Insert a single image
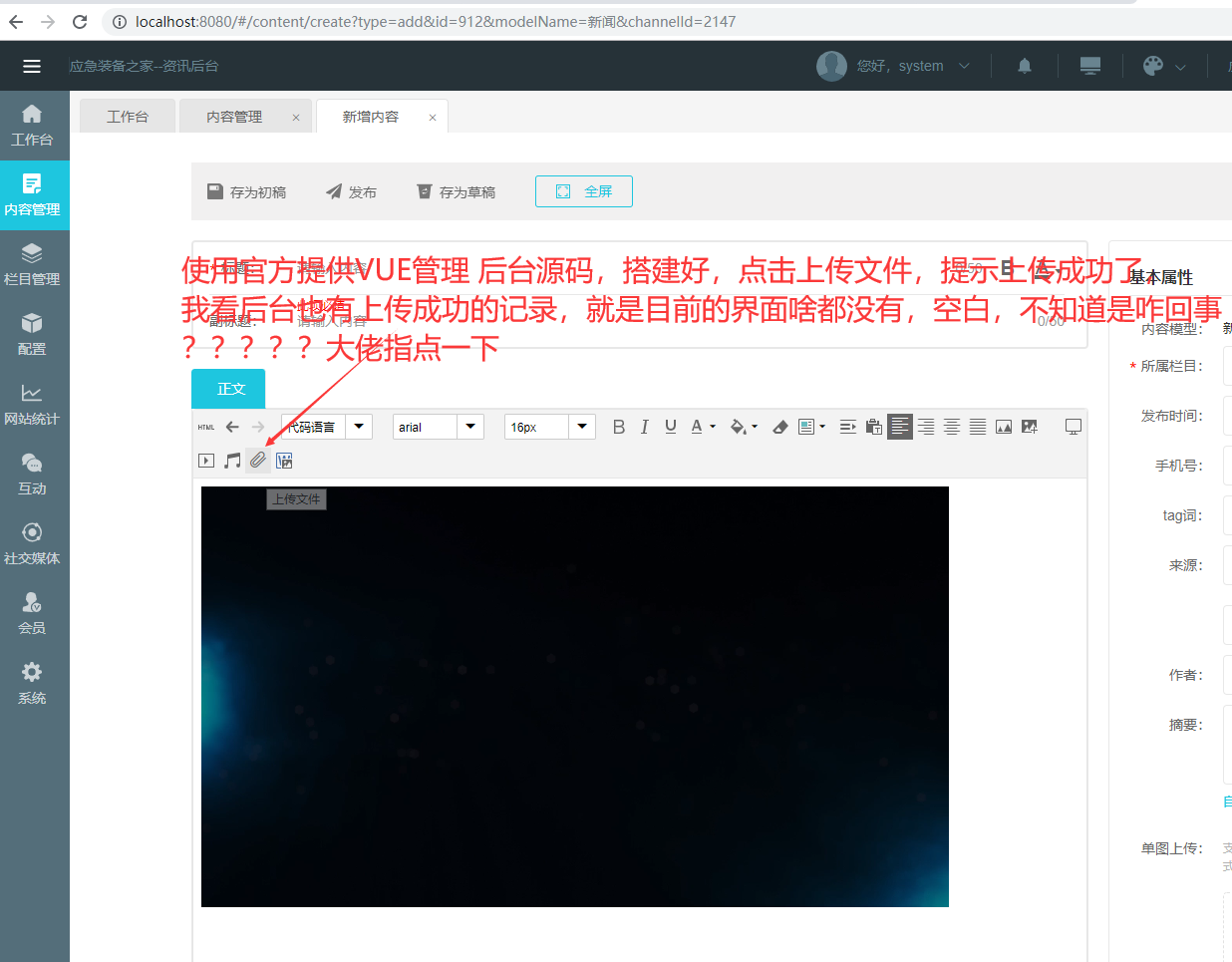Viewport: 1232px width, 962px height. coord(1004,427)
